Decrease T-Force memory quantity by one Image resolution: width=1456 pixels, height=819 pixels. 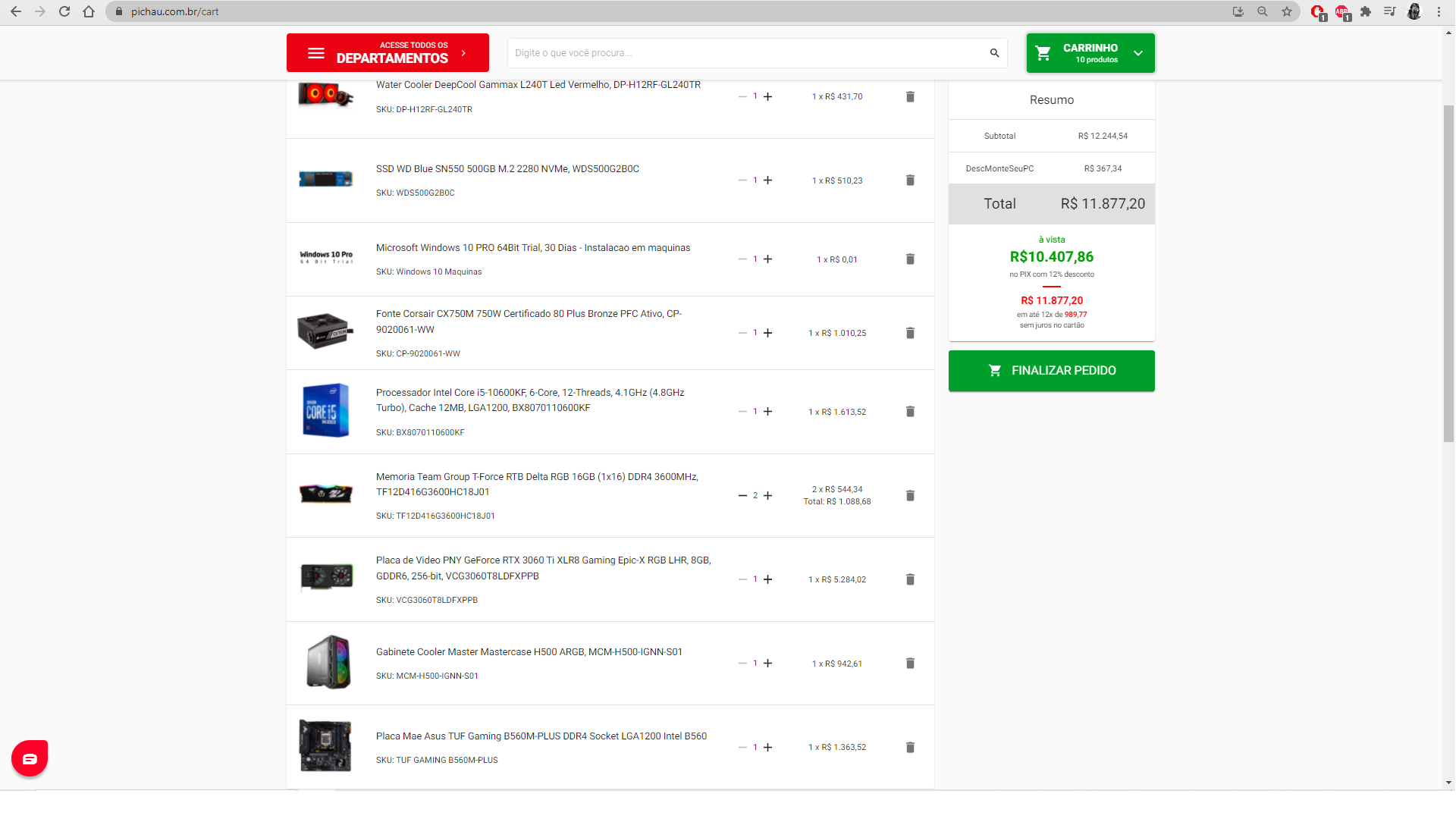tap(742, 495)
